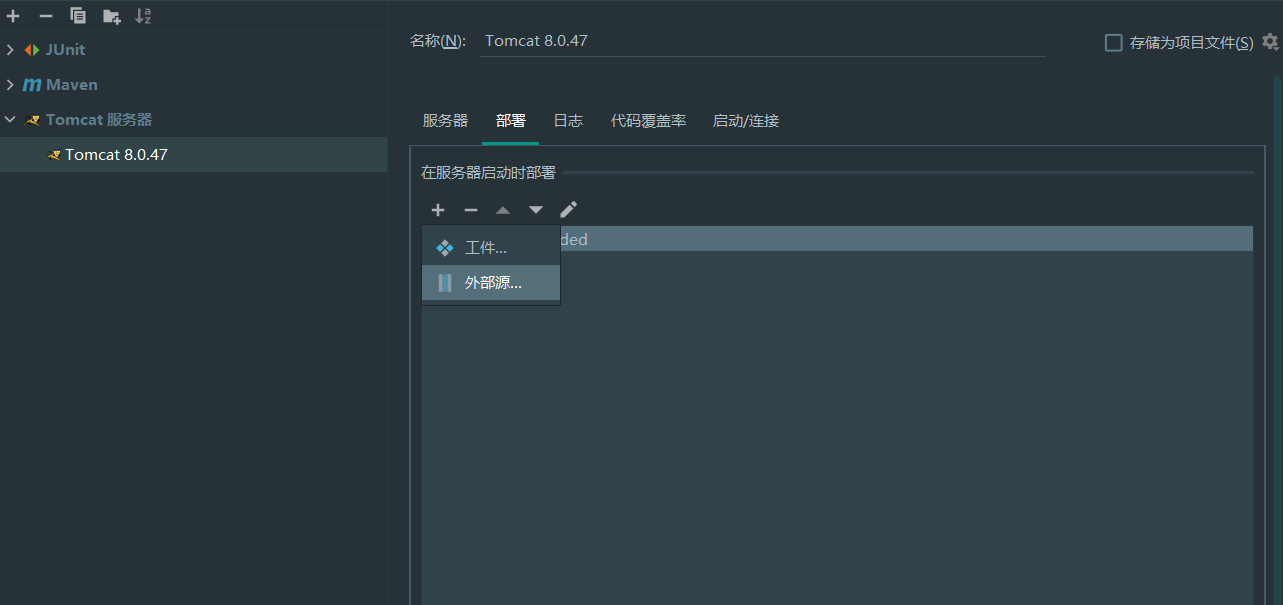
Task: Enable 存储为项目文件 checkbox
Action: (1113, 42)
